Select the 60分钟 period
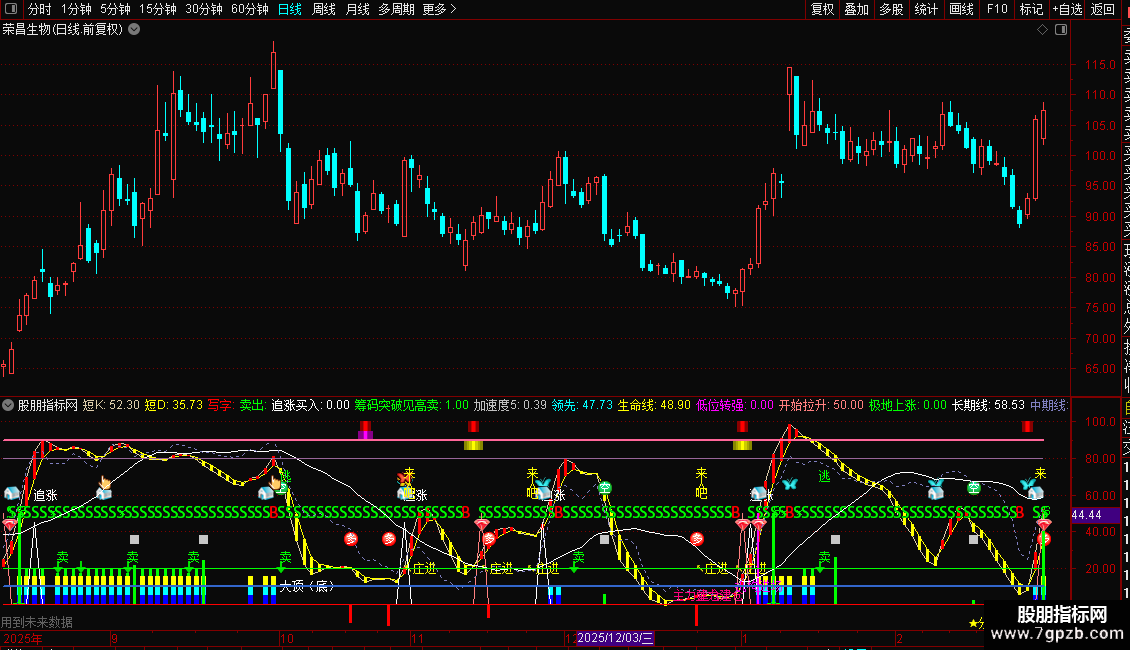Viewport: 1130px width, 650px height. click(x=250, y=9)
